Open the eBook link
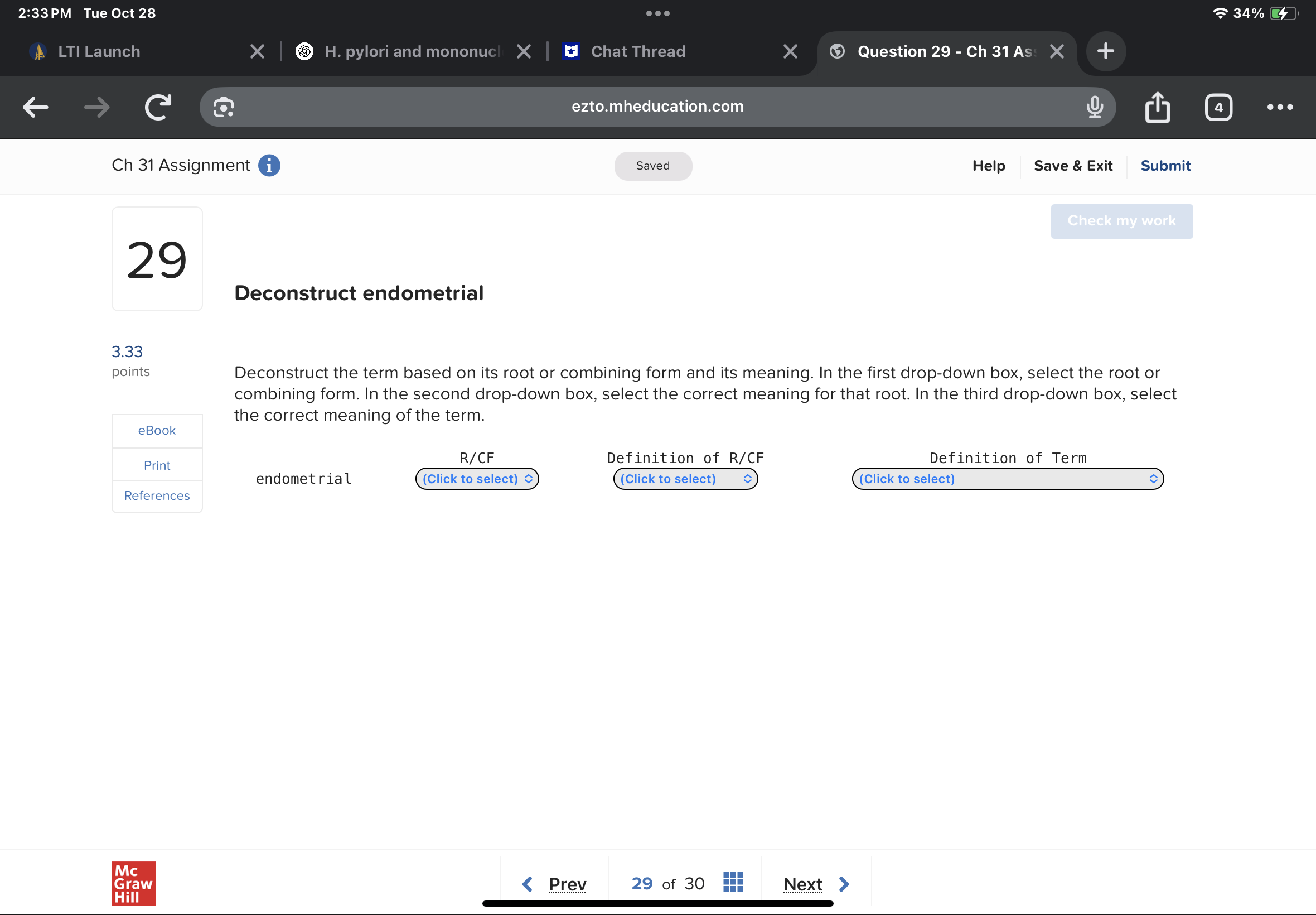This screenshot has width=1316, height=915. (x=156, y=431)
